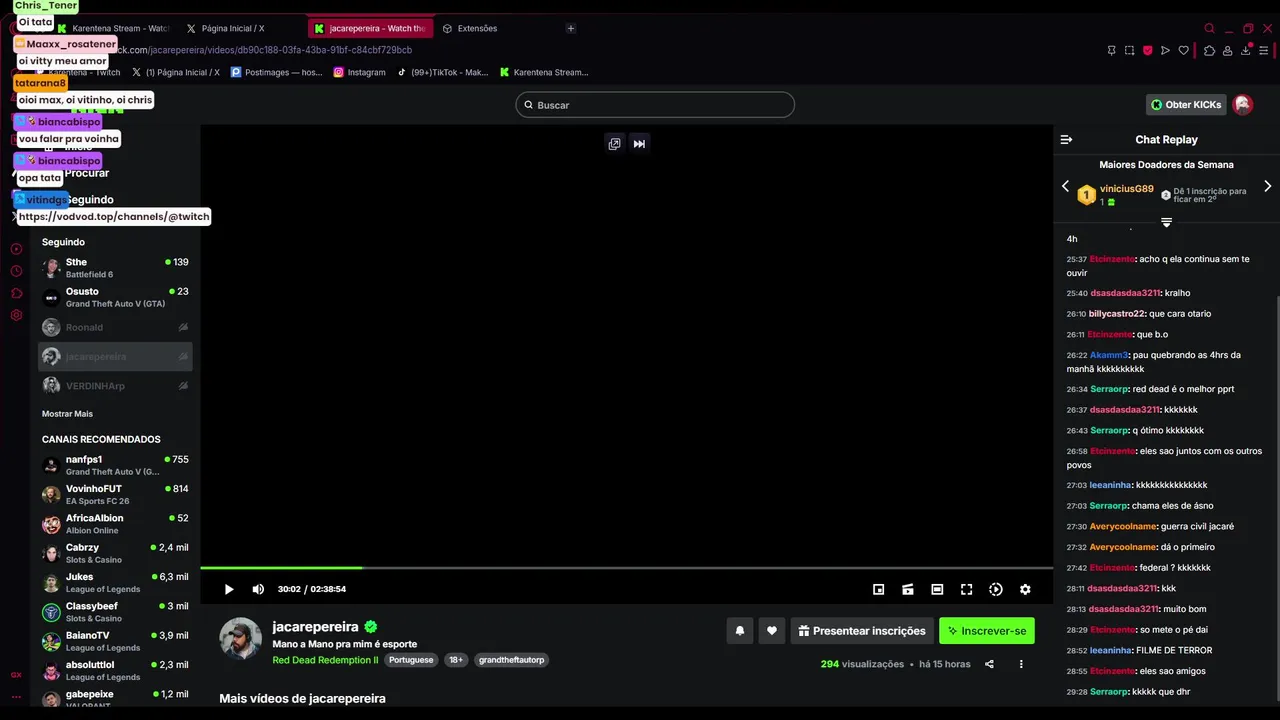Open more options for this video
The image size is (1280, 720).
(1021, 664)
